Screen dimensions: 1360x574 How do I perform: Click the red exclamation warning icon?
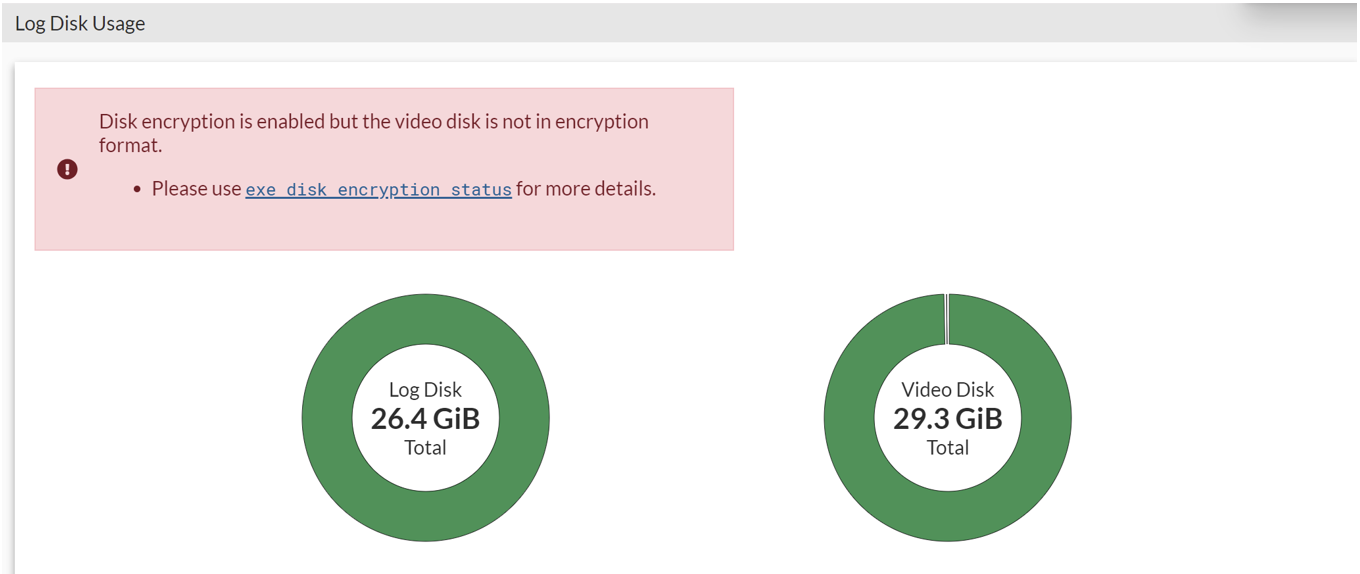coord(67,169)
